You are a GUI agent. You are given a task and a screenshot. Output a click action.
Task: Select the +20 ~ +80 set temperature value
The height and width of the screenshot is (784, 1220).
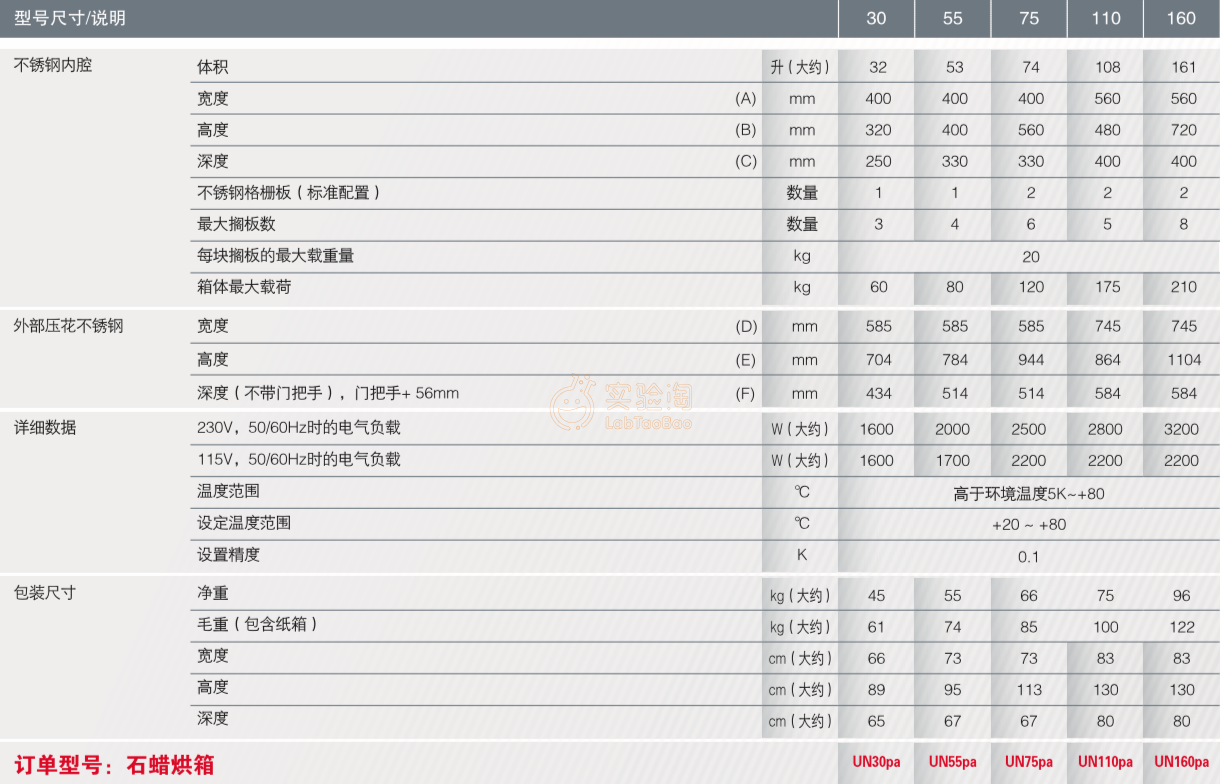click(1029, 525)
